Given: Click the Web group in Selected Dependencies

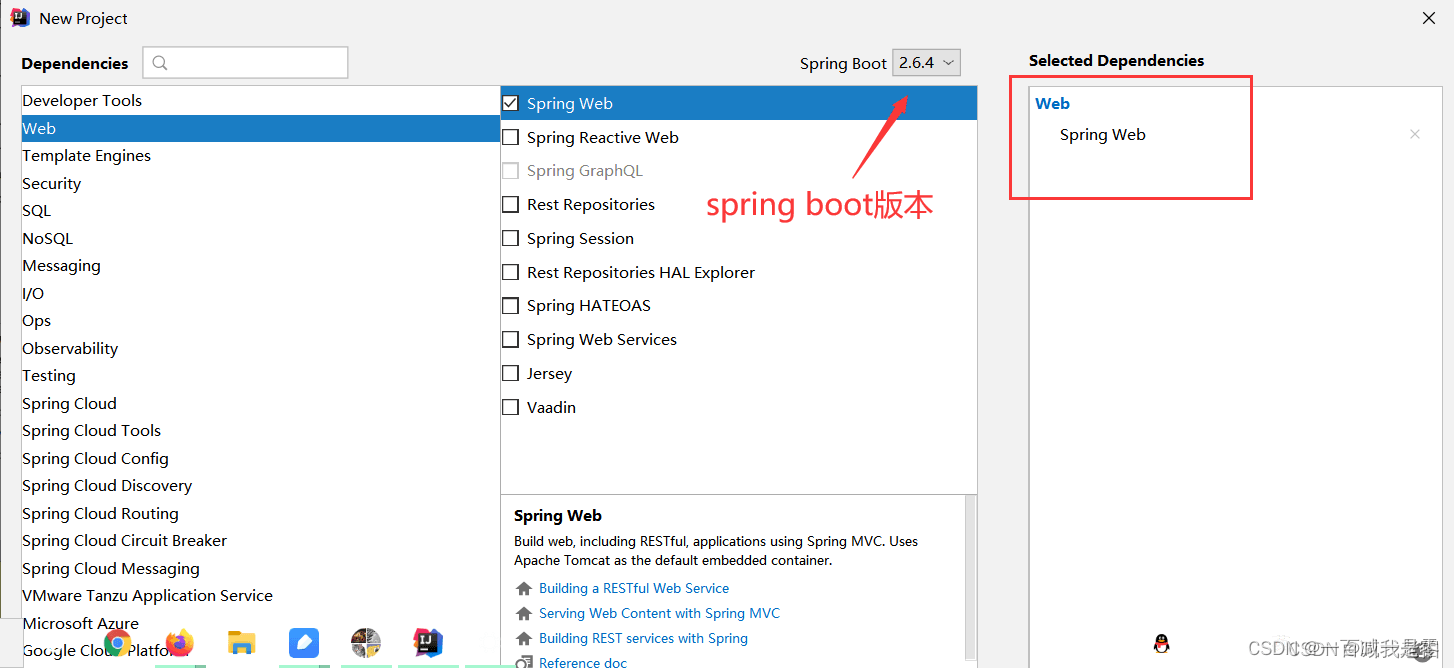Looking at the screenshot, I should coord(1052,103).
